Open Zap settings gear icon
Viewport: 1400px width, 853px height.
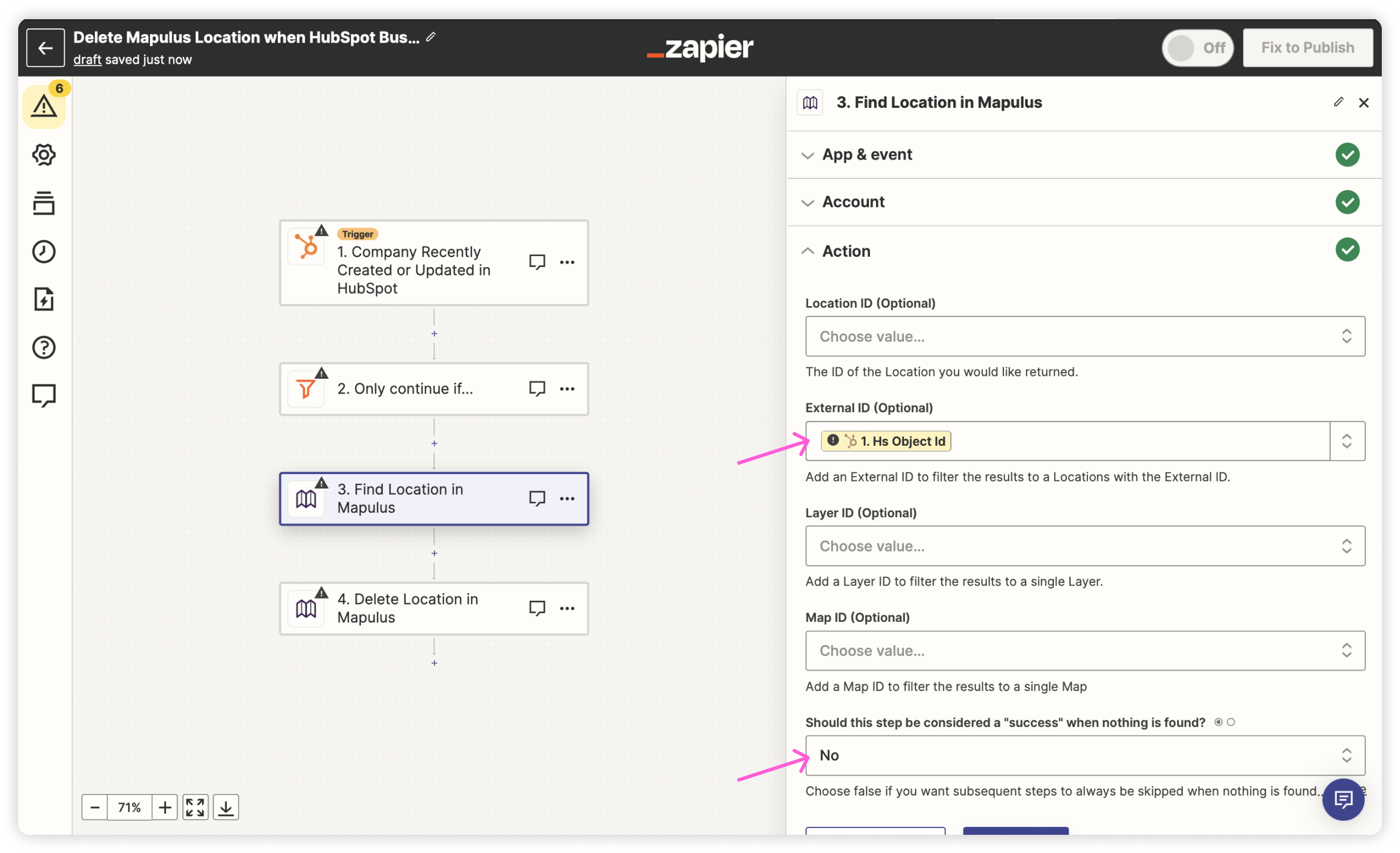point(44,154)
